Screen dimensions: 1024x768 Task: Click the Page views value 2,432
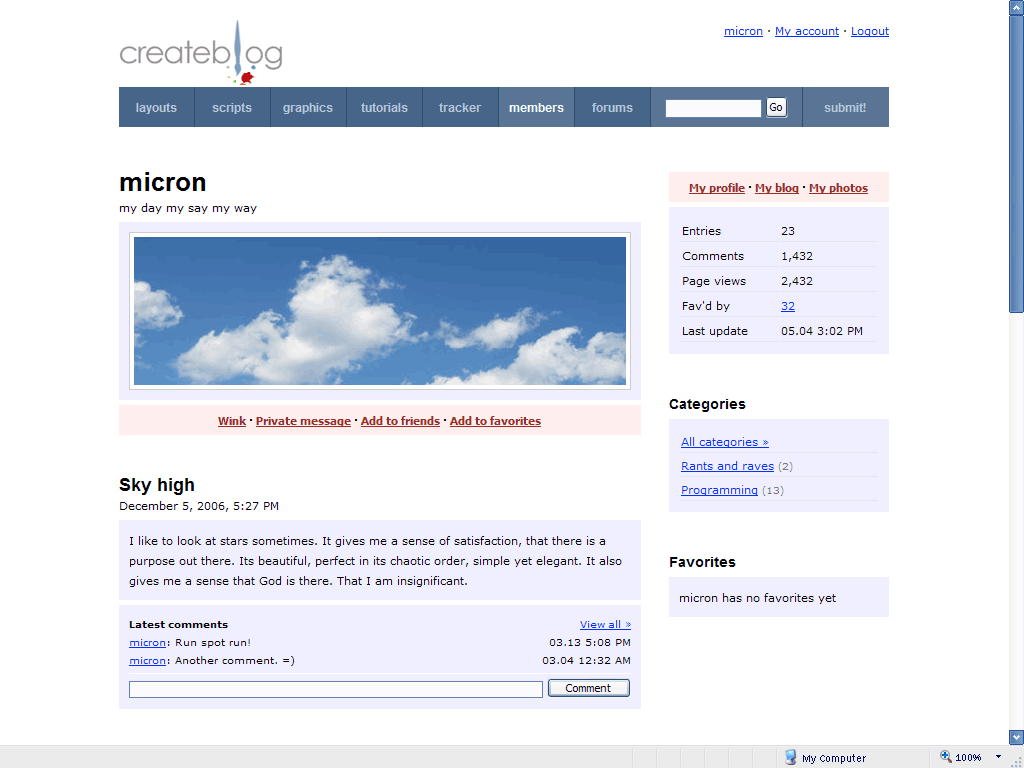(797, 281)
